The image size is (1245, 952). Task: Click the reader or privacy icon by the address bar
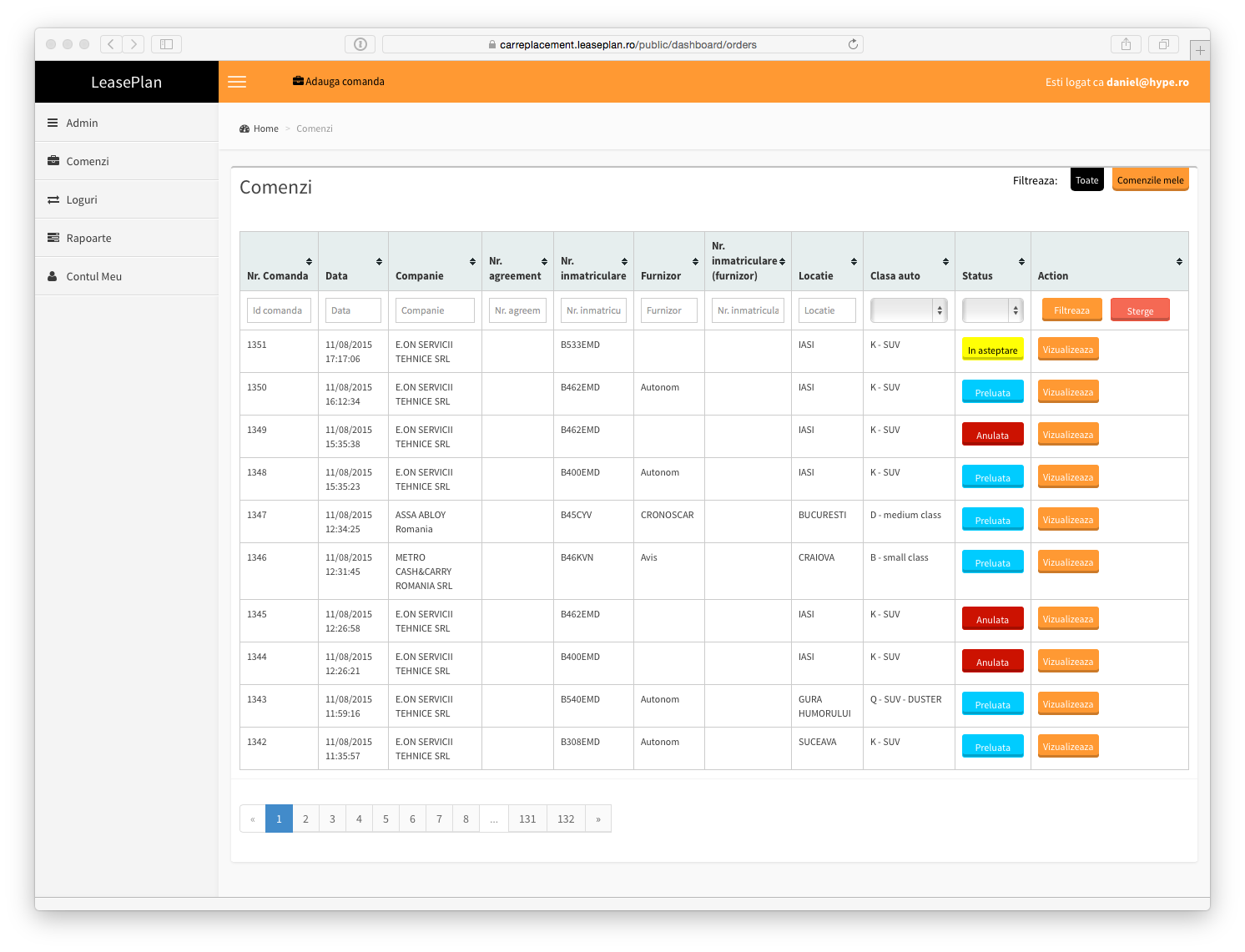pos(360,44)
